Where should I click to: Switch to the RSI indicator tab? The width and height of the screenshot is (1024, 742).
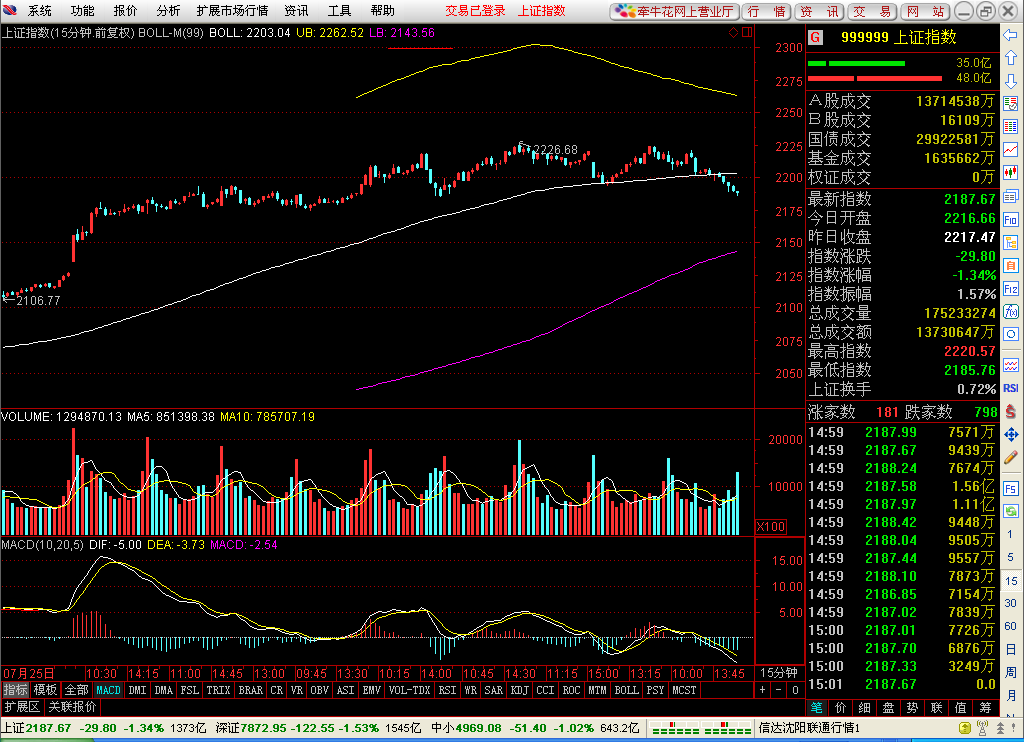tap(447, 690)
